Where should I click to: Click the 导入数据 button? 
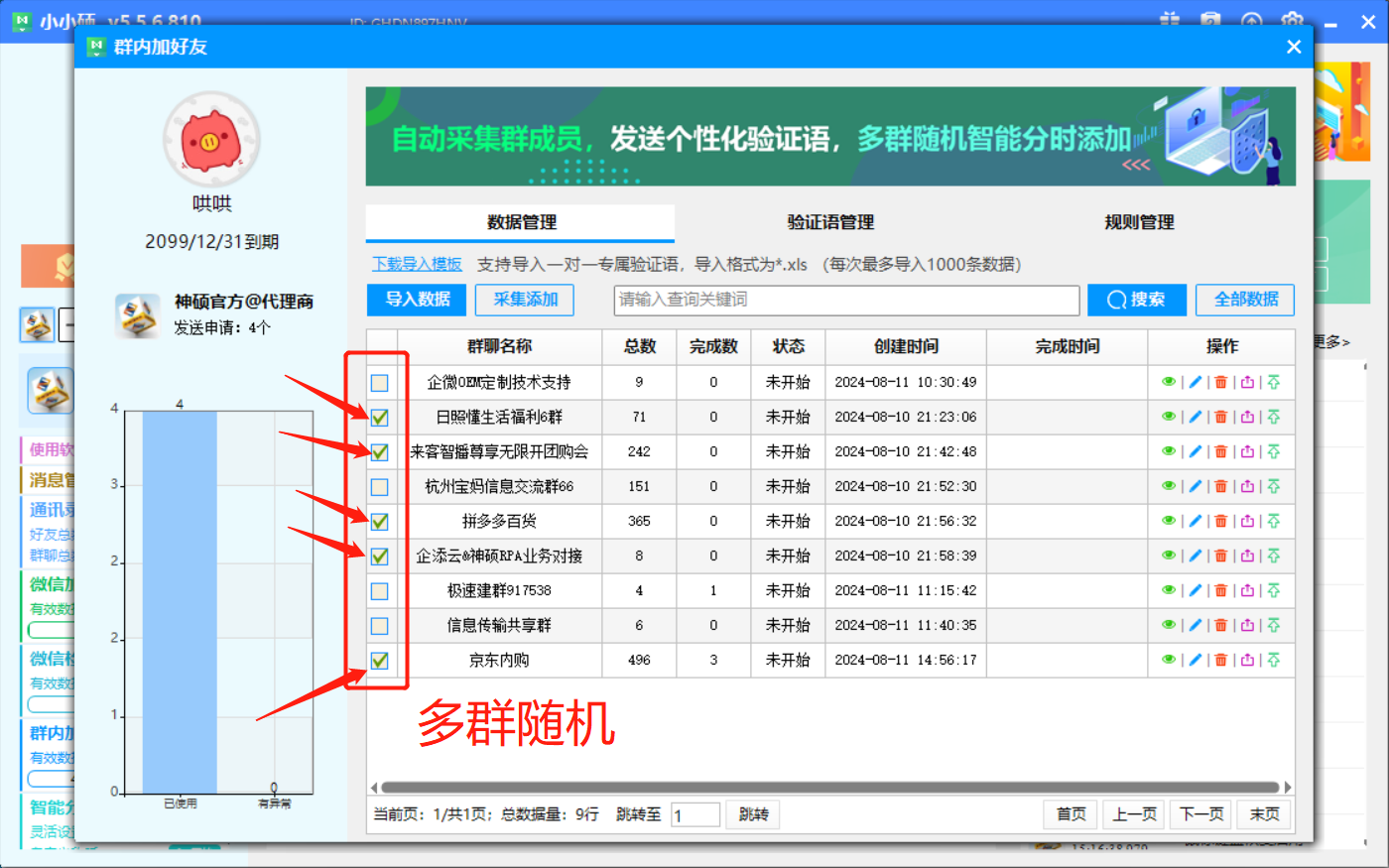[416, 300]
